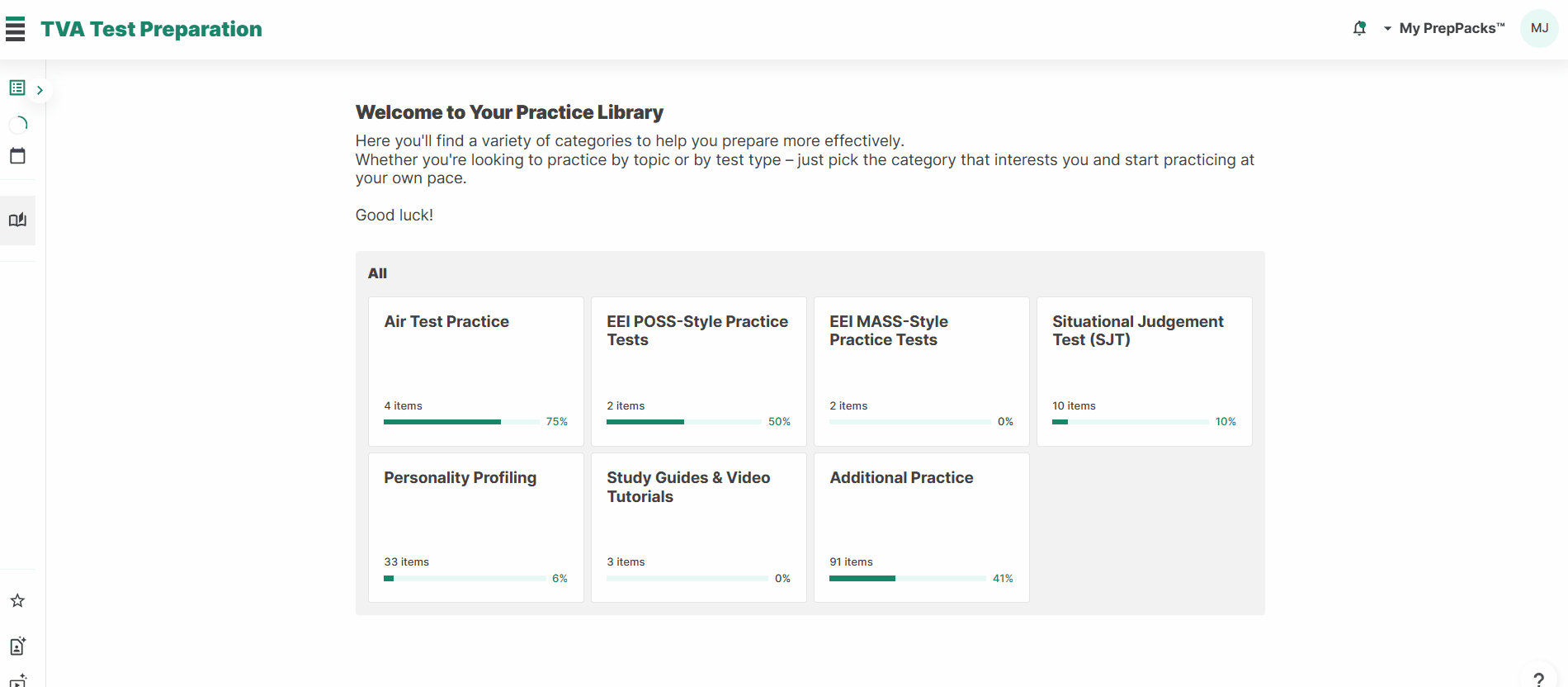This screenshot has width=1568, height=687.
Task: Open the notes document icon
Action: pyautogui.click(x=17, y=646)
